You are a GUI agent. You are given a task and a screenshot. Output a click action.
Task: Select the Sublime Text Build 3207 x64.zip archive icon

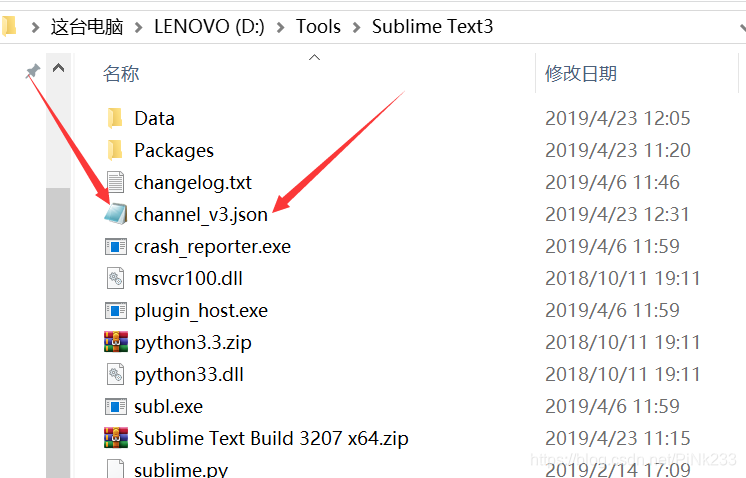coord(116,438)
